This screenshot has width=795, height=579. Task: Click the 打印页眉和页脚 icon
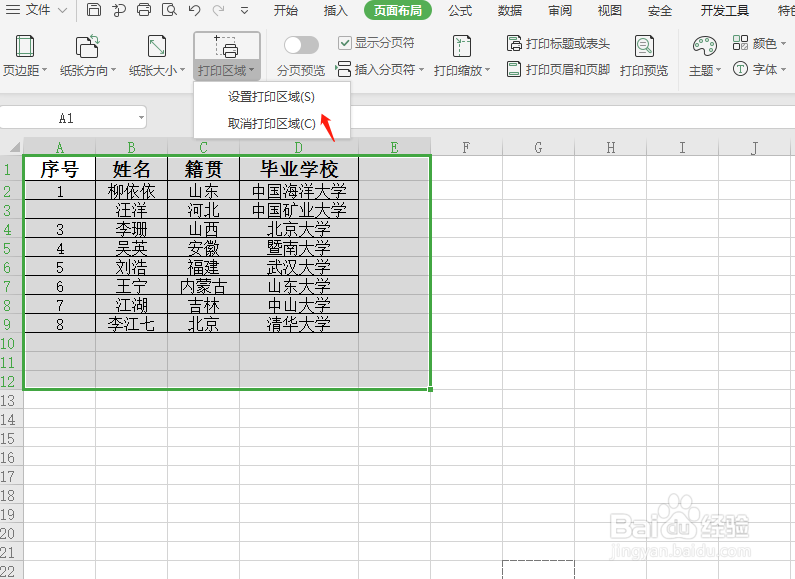[514, 69]
